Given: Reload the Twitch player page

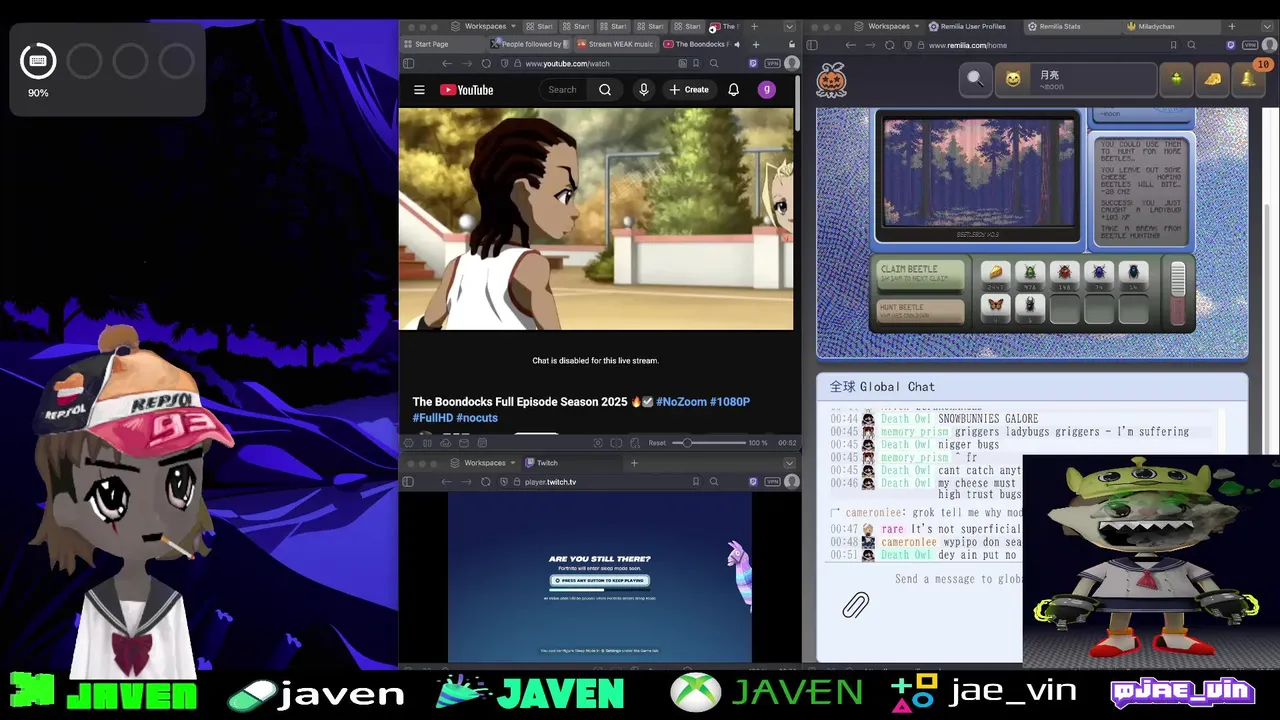Looking at the screenshot, I should (486, 482).
